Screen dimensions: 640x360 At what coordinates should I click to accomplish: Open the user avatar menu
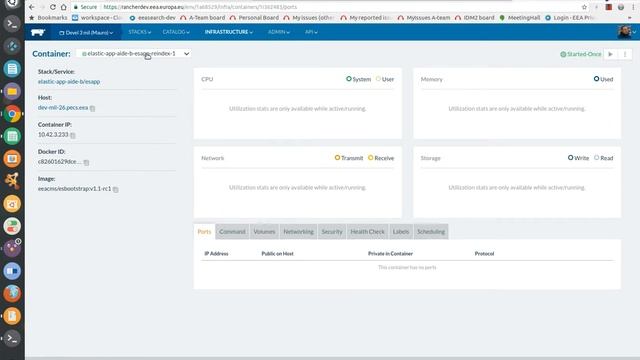[627, 32]
